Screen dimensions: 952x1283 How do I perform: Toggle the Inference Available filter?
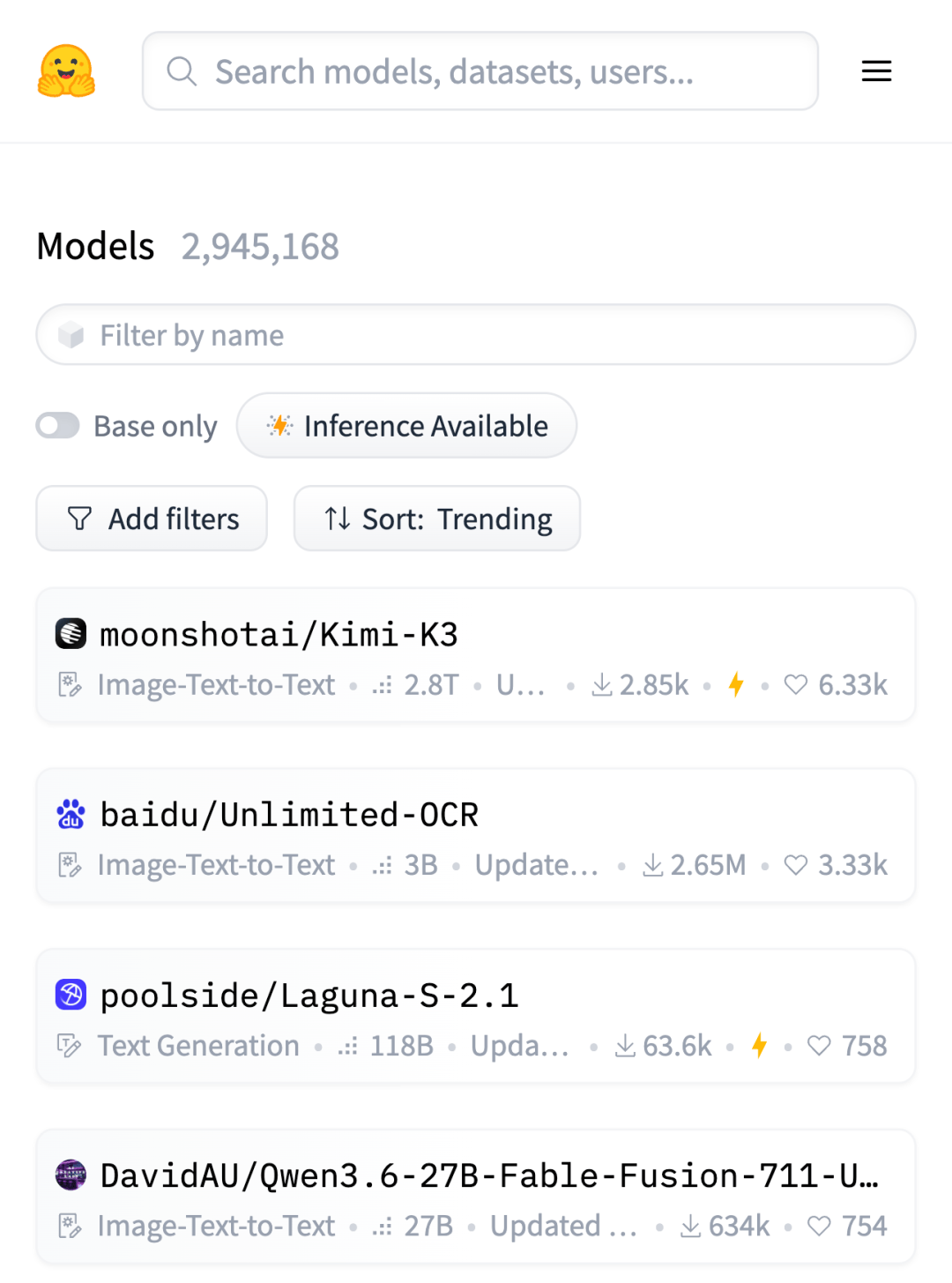[406, 426]
